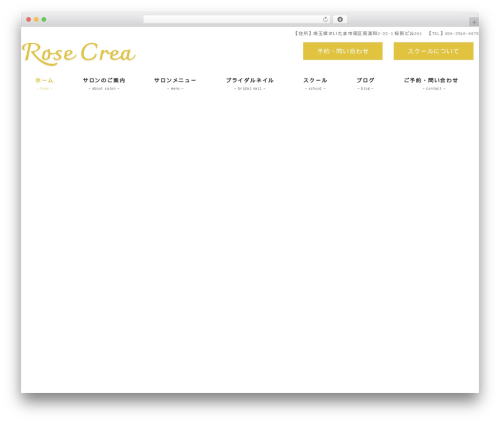Open the ブログ navigation item

[365, 84]
